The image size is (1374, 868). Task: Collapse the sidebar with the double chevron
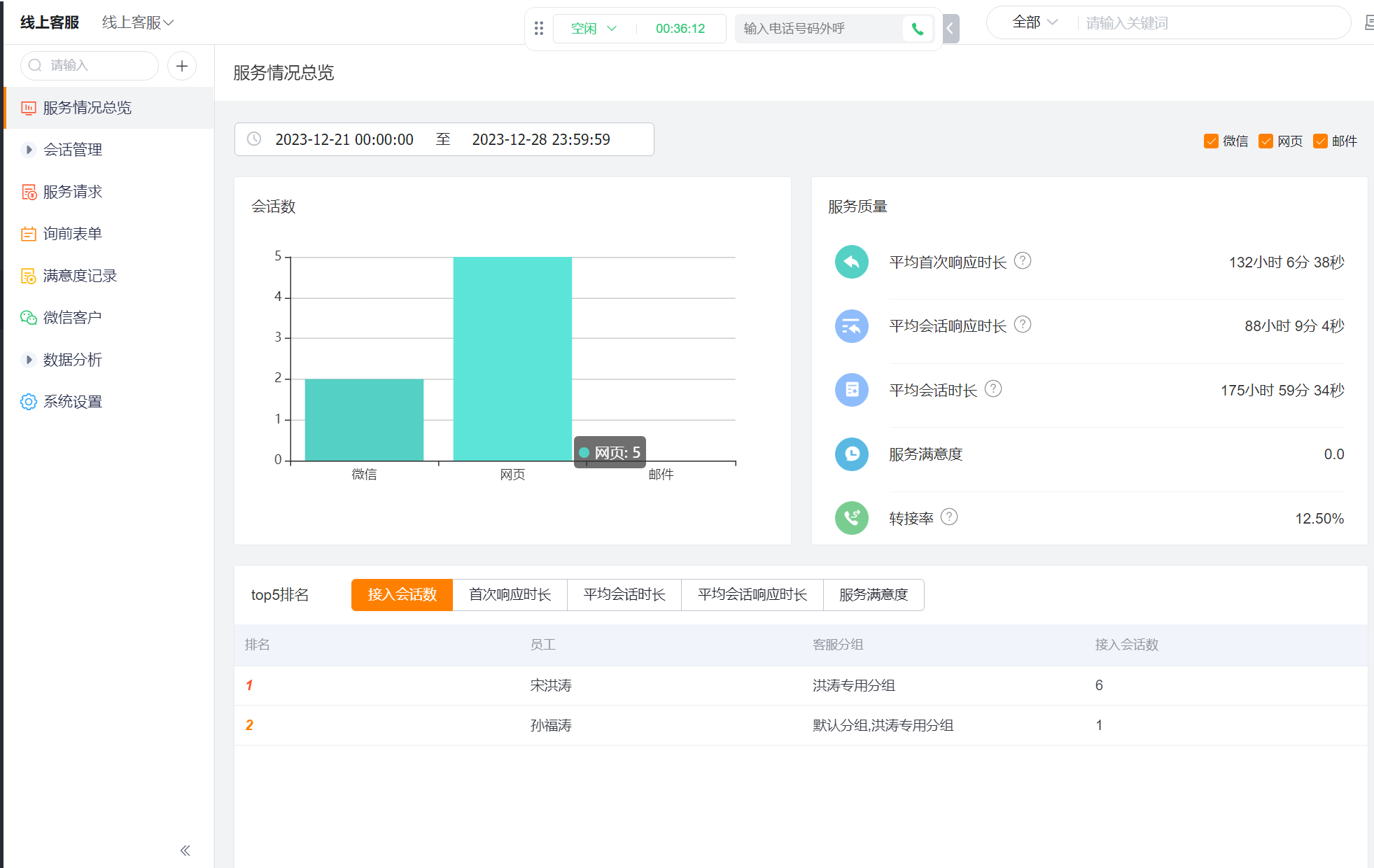pos(185,850)
